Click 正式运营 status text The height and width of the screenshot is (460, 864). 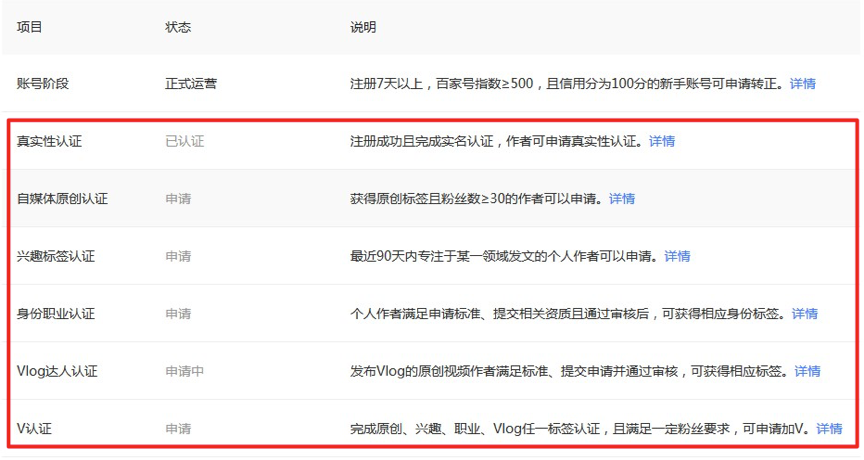(x=191, y=84)
